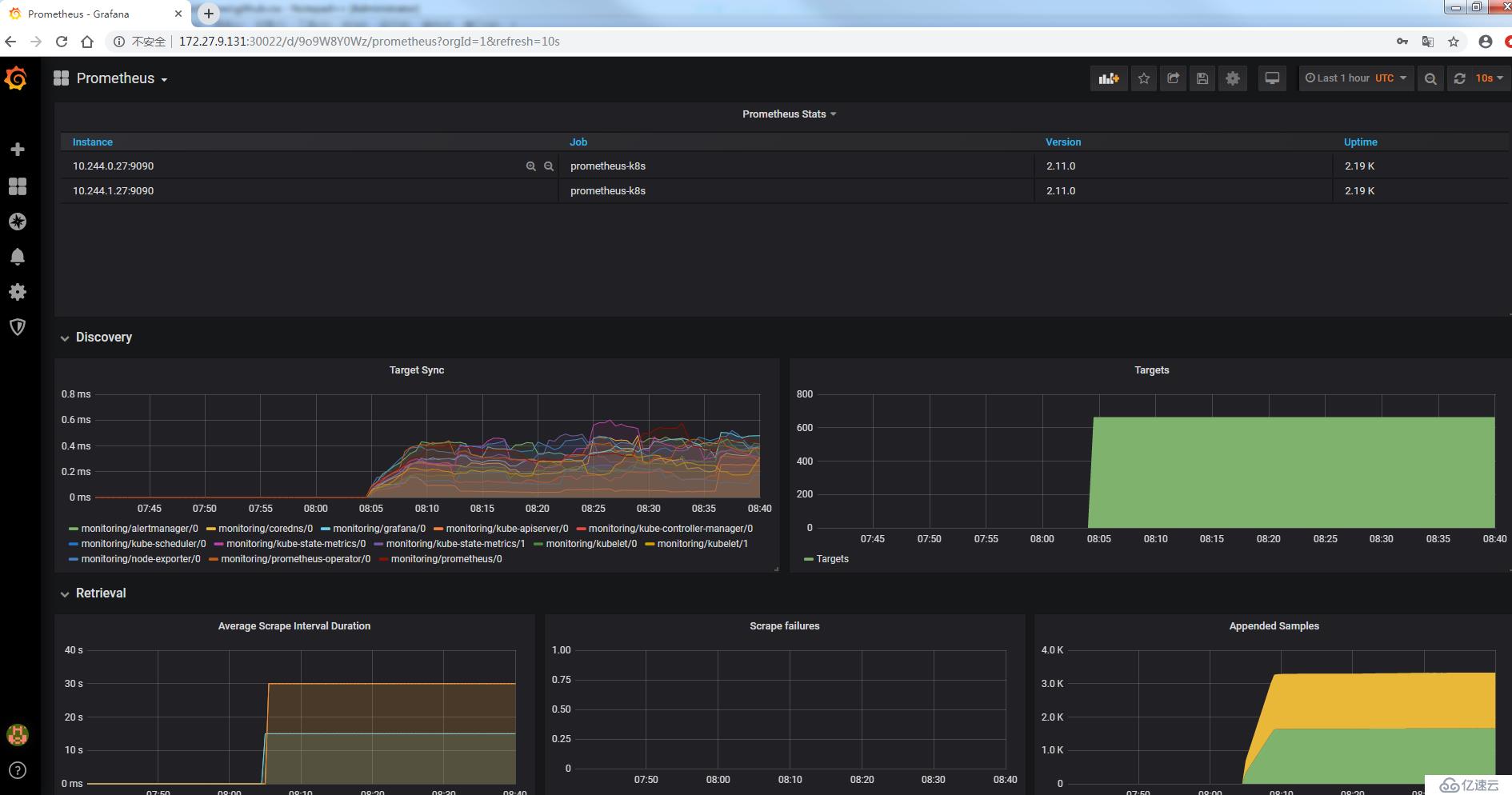Viewport: 1512px width, 795px height.
Task: Click the time range zoom out icon
Action: (1430, 78)
